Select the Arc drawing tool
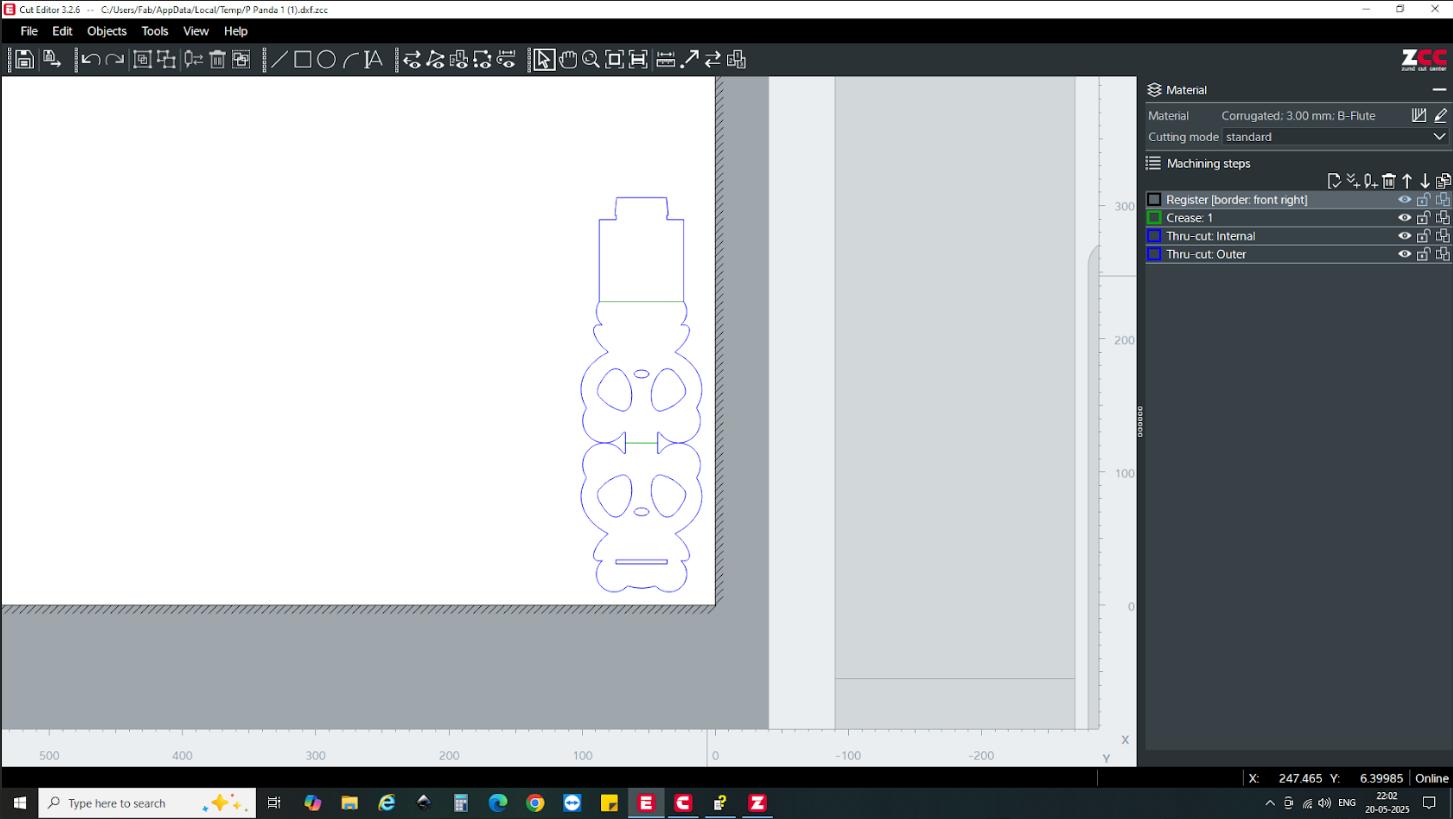The width and height of the screenshot is (1453, 819). tap(350, 60)
